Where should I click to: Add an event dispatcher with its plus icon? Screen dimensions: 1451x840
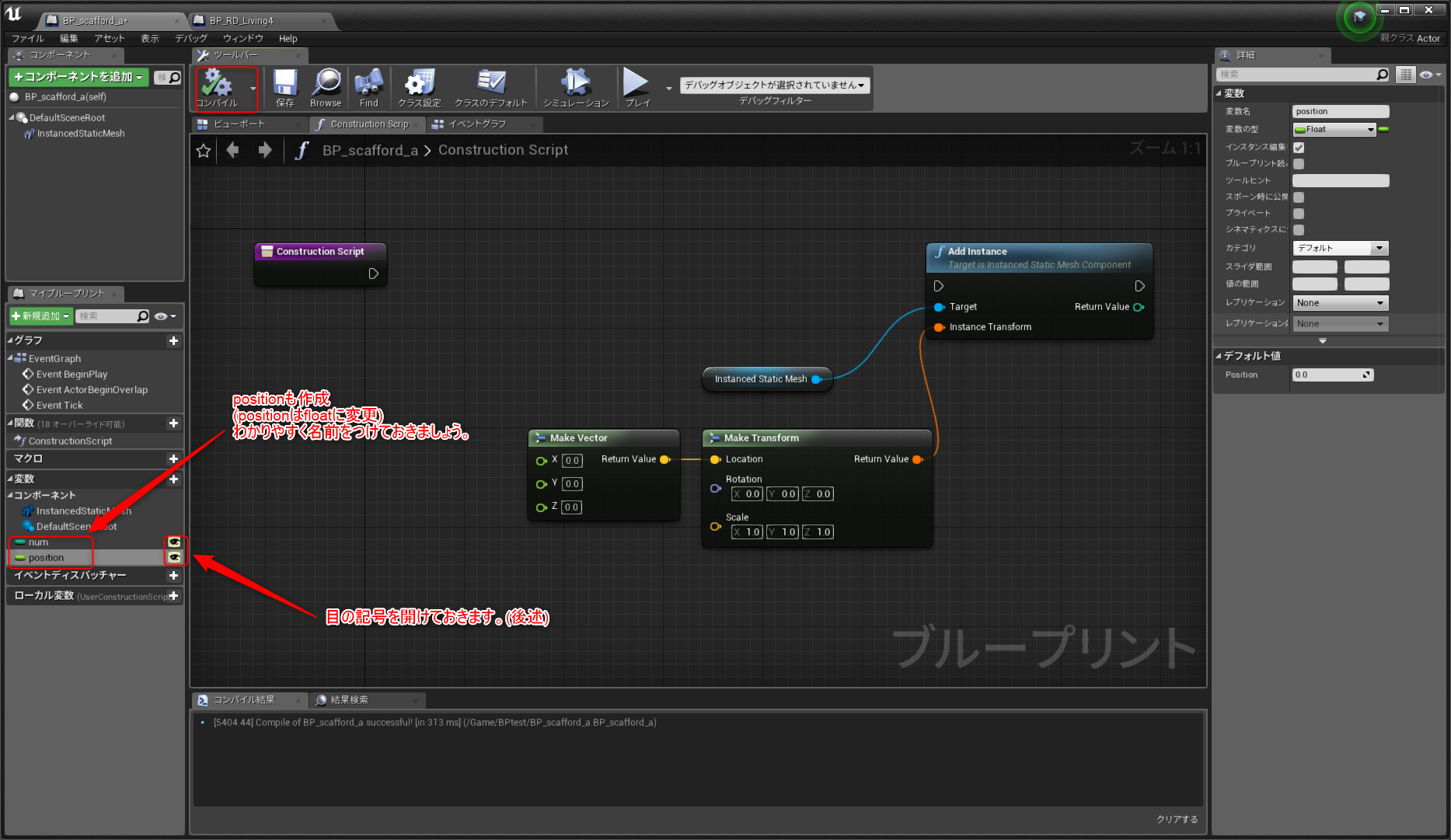(x=173, y=576)
